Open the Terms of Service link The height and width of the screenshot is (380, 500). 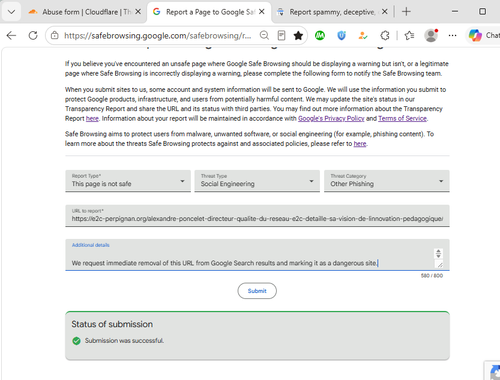click(x=402, y=119)
